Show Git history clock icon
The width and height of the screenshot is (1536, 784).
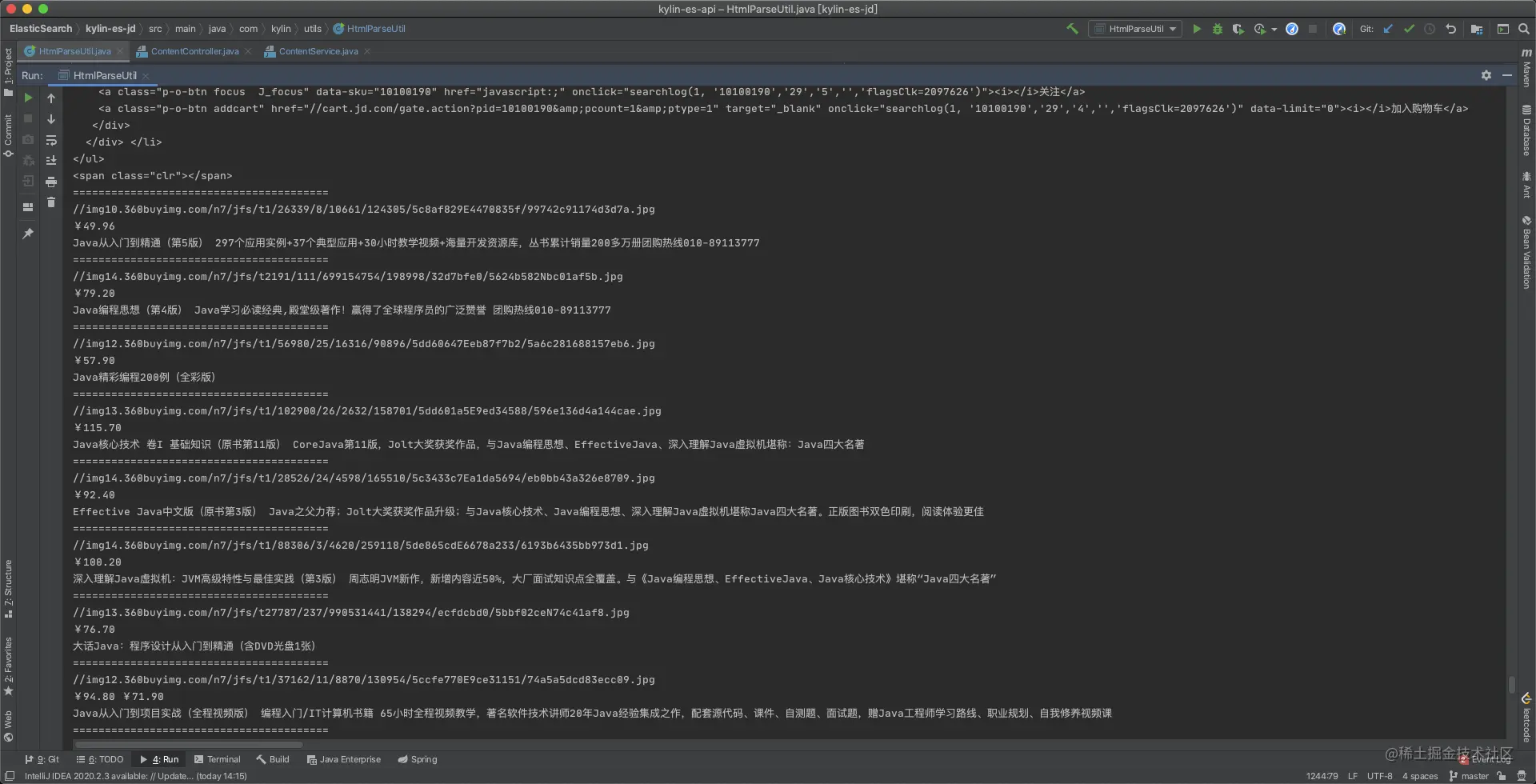[1430, 29]
